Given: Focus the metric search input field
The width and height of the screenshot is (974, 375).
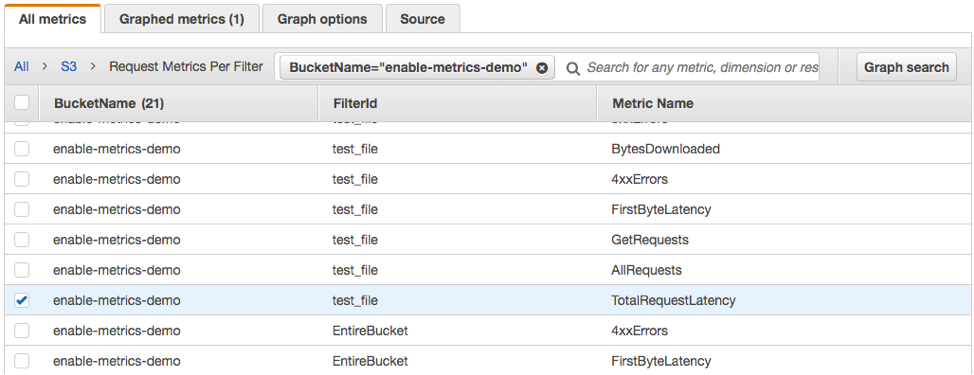Looking at the screenshot, I should pos(702,68).
